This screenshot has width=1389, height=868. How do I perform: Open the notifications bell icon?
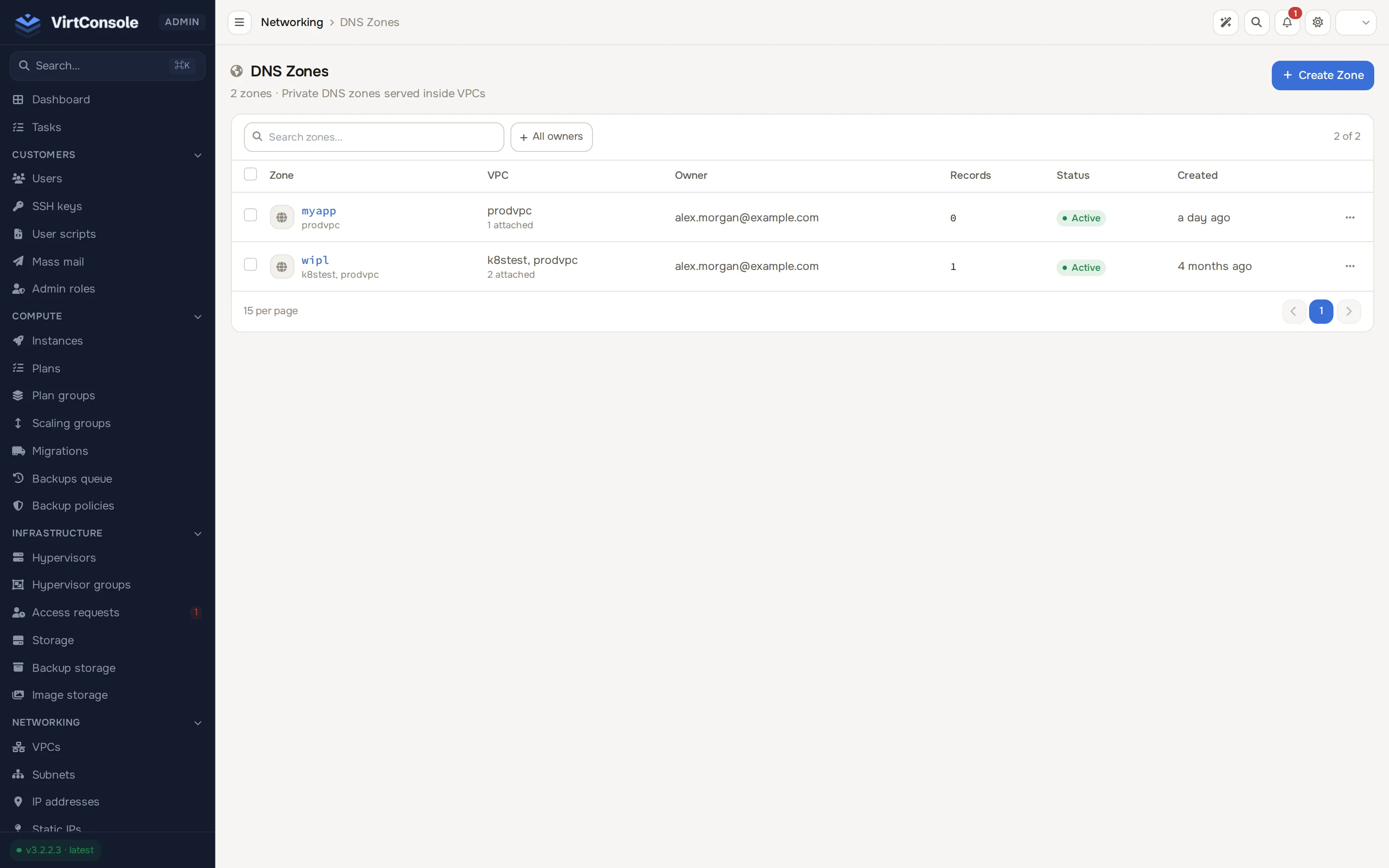[x=1287, y=23]
